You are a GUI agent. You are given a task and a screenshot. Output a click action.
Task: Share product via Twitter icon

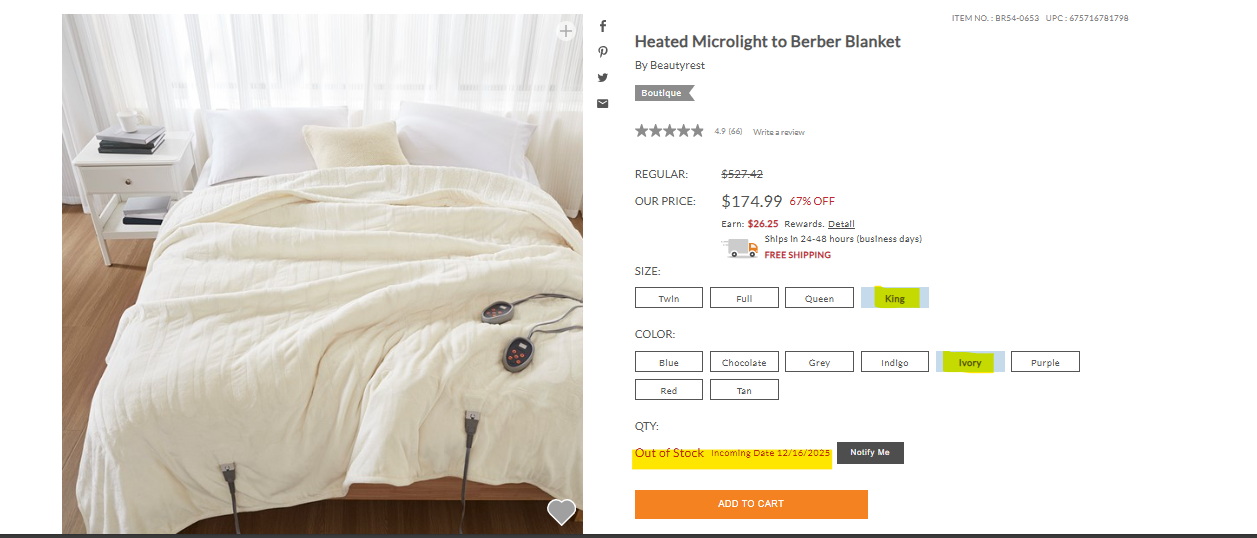click(603, 77)
